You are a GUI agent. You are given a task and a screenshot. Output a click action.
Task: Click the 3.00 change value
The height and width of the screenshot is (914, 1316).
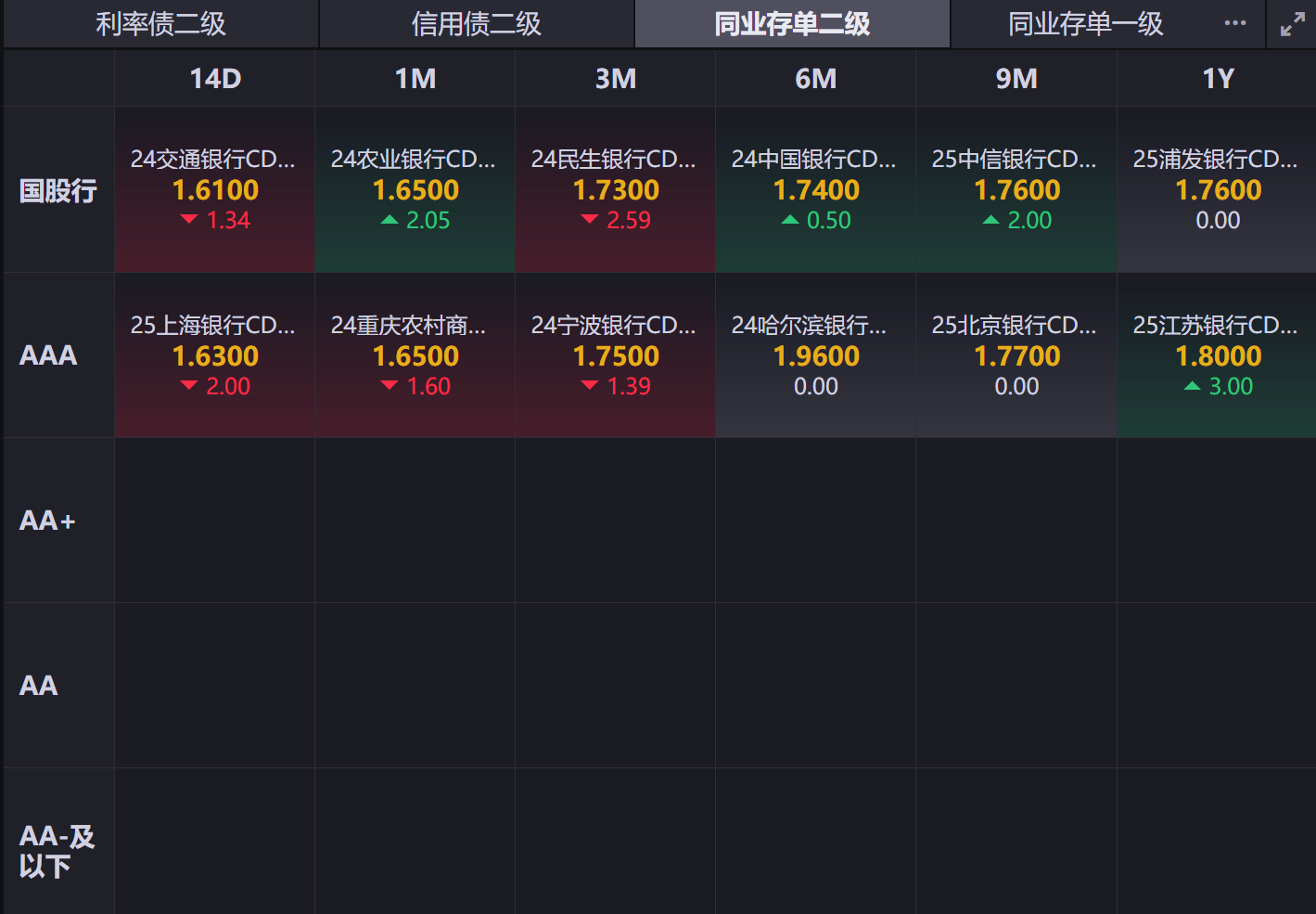pyautogui.click(x=1232, y=387)
